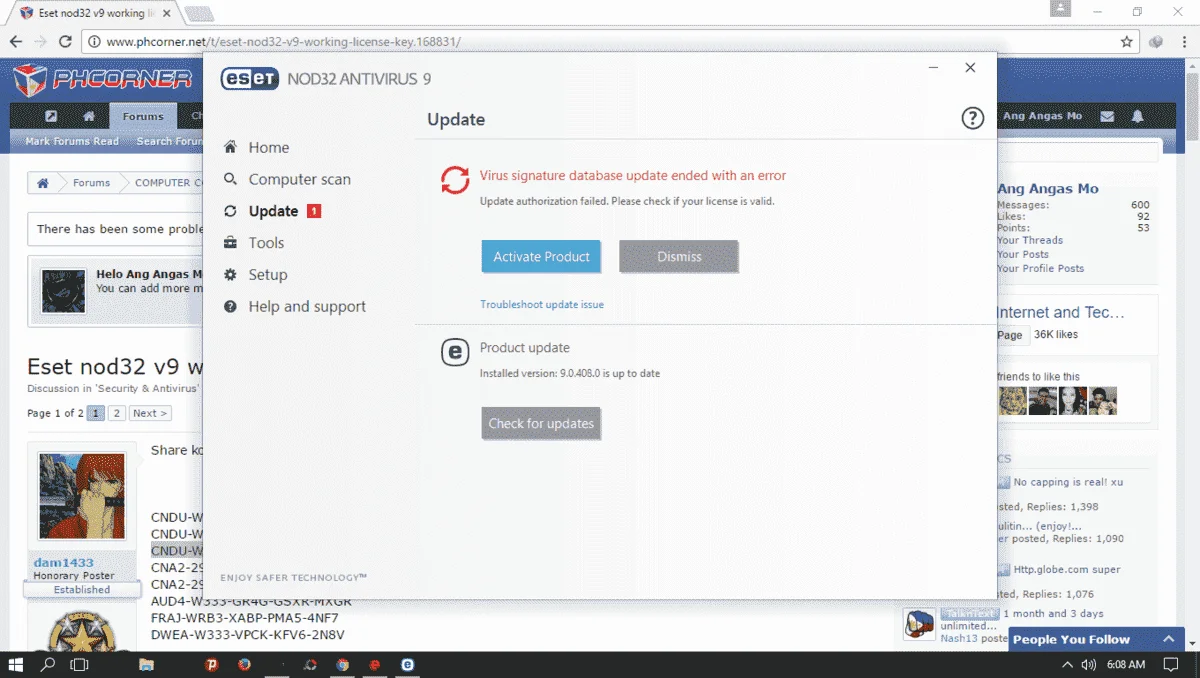Close the ESET NOD32 window
This screenshot has width=1200, height=678.
click(x=970, y=68)
